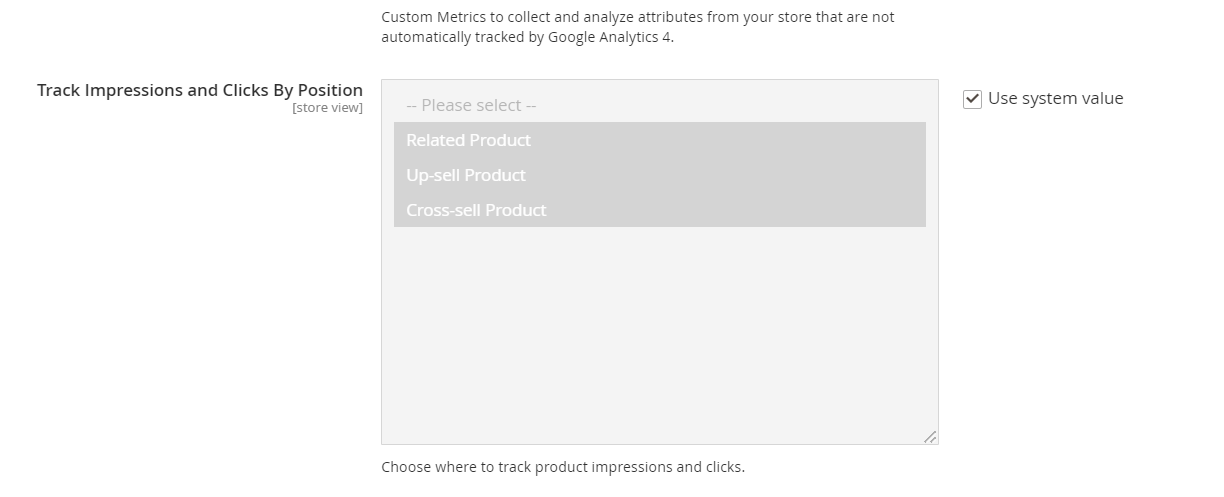
Task: Choose Up-sell Product in the list
Action: pyautogui.click(x=466, y=175)
